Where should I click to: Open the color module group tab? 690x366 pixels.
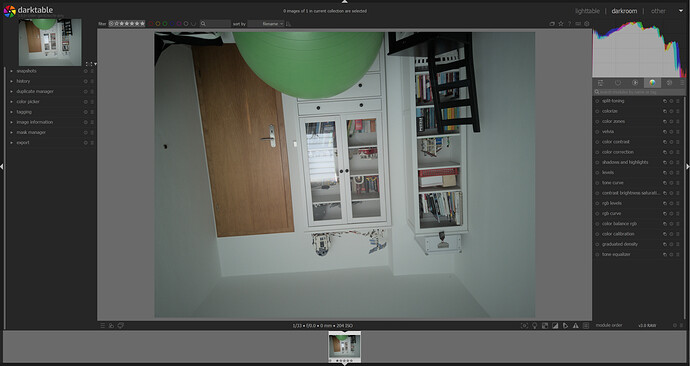652,83
